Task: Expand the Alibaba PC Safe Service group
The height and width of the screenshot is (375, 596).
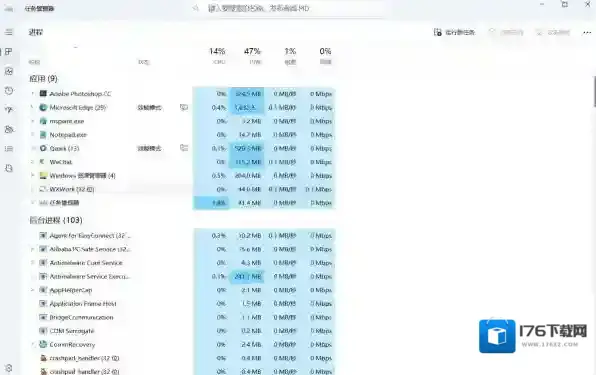Action: coord(33,249)
